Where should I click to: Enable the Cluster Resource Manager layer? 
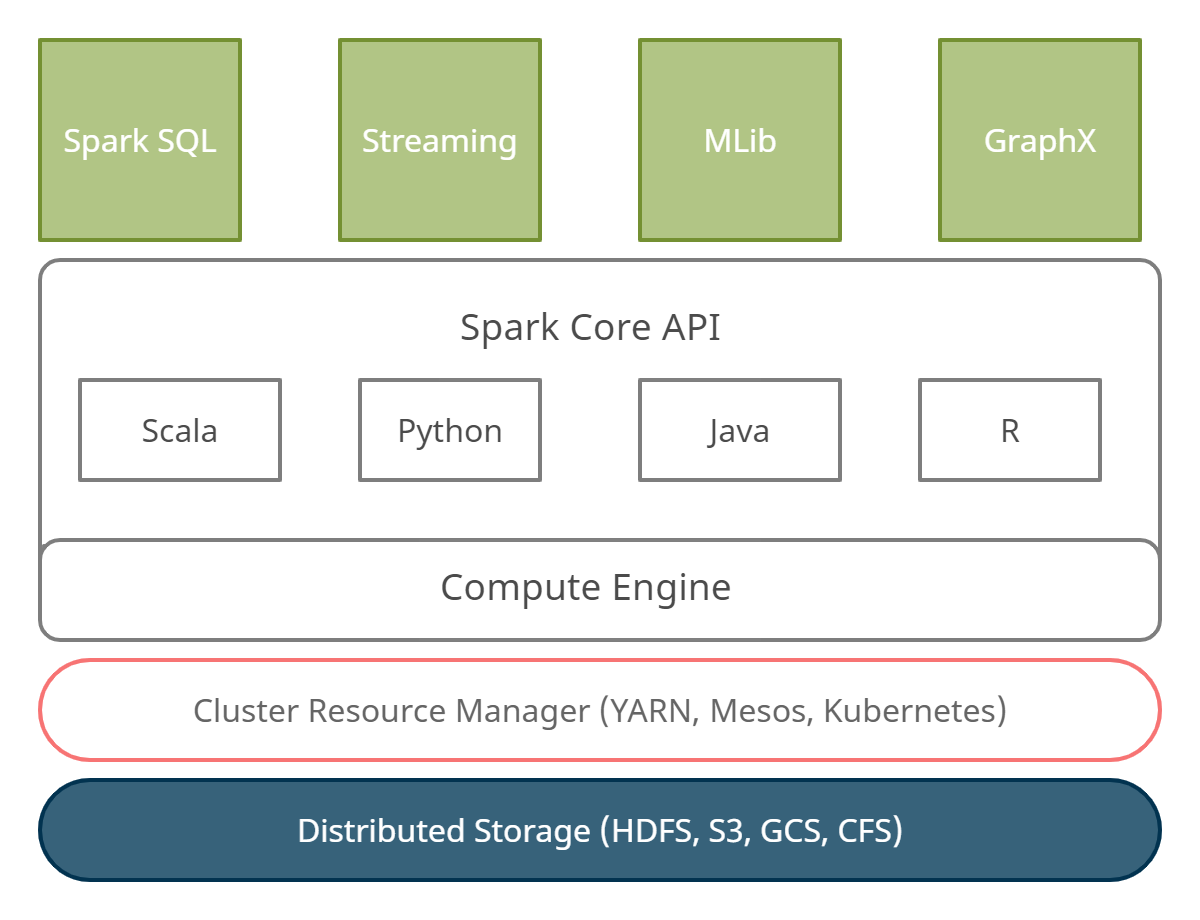pos(600,711)
